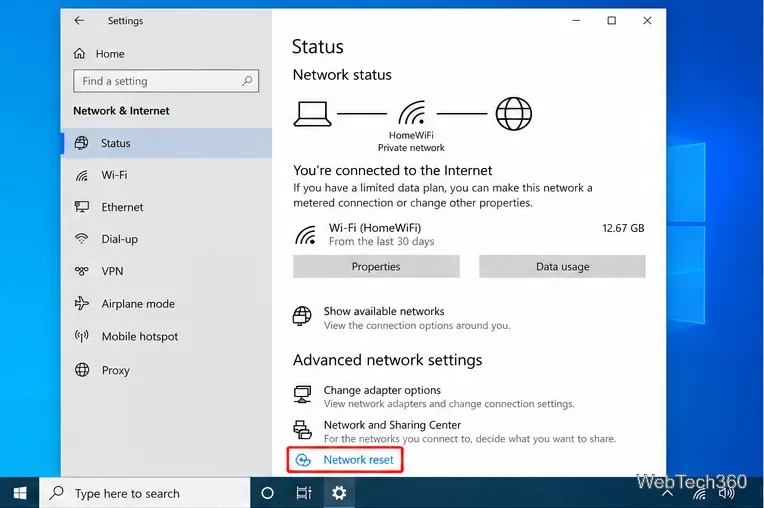Click the Mobile hotspot antenna icon
764x508 pixels.
tap(81, 336)
